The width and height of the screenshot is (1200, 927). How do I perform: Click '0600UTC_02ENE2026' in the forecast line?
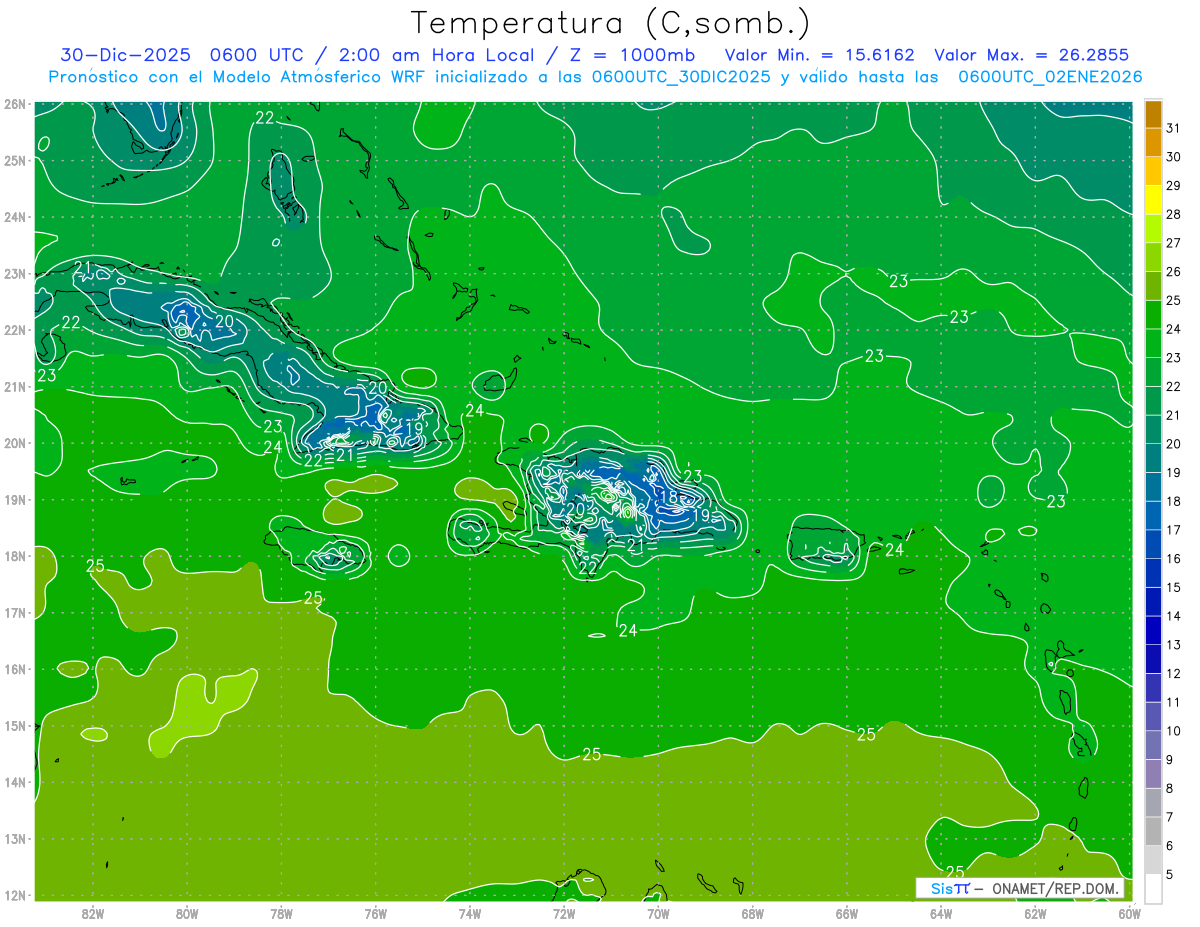(1050, 76)
